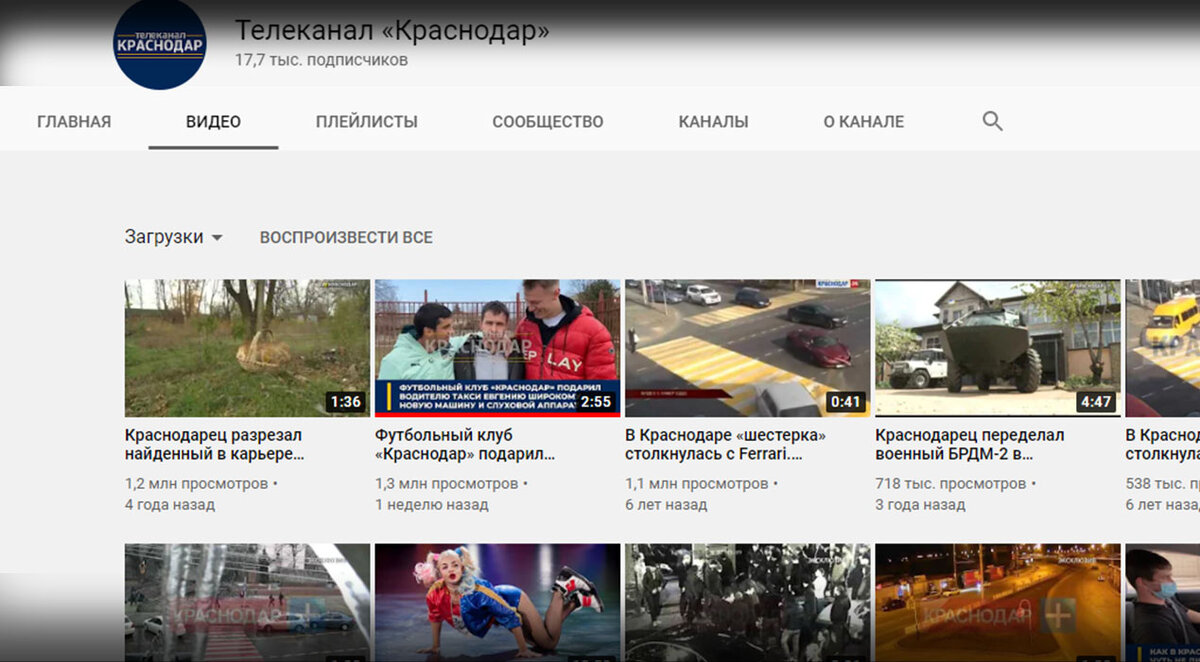Open the КАНАЛЫ tab
The image size is (1200, 662).
(713, 122)
